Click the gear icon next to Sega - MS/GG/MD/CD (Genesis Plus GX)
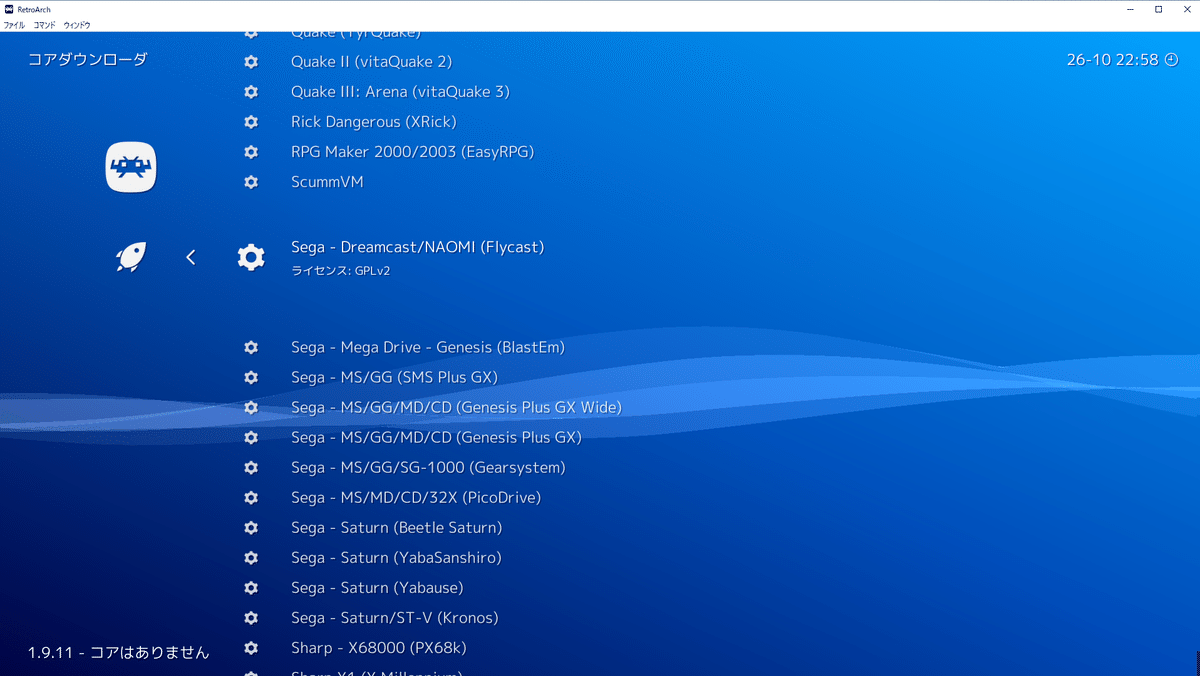1200x676 pixels. pyautogui.click(x=251, y=437)
